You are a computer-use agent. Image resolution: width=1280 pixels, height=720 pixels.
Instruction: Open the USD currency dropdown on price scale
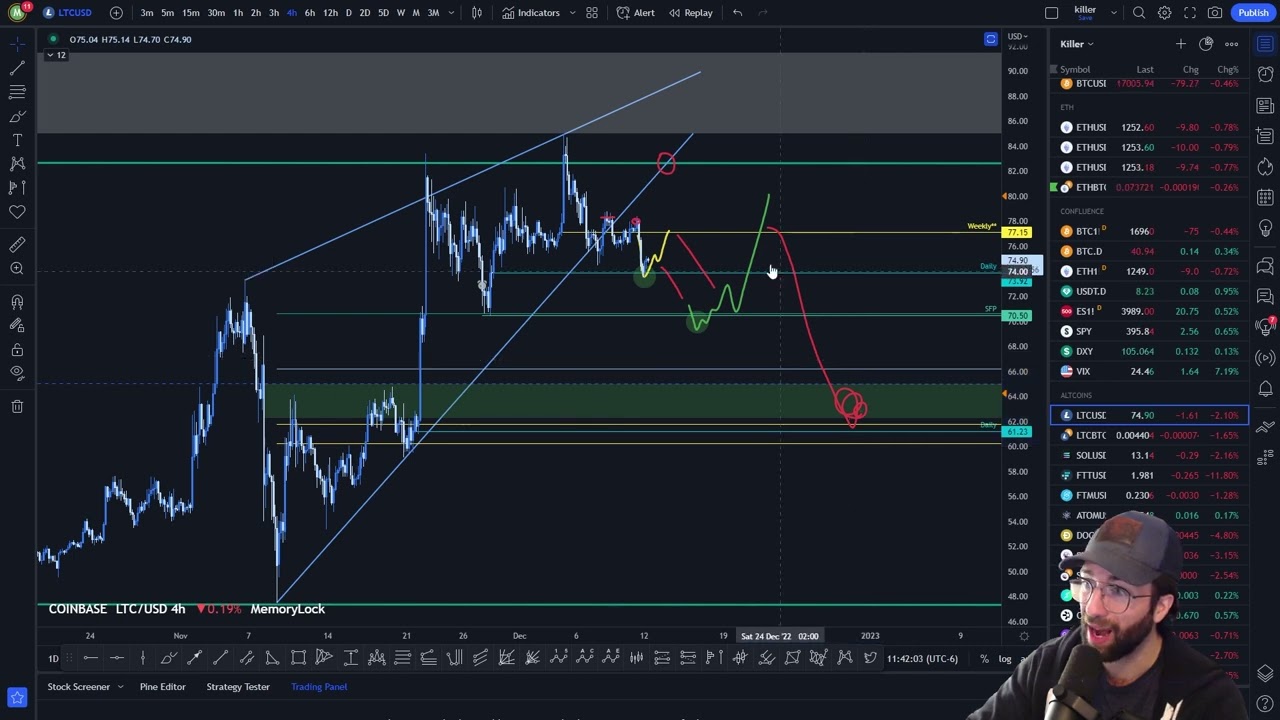1019,37
